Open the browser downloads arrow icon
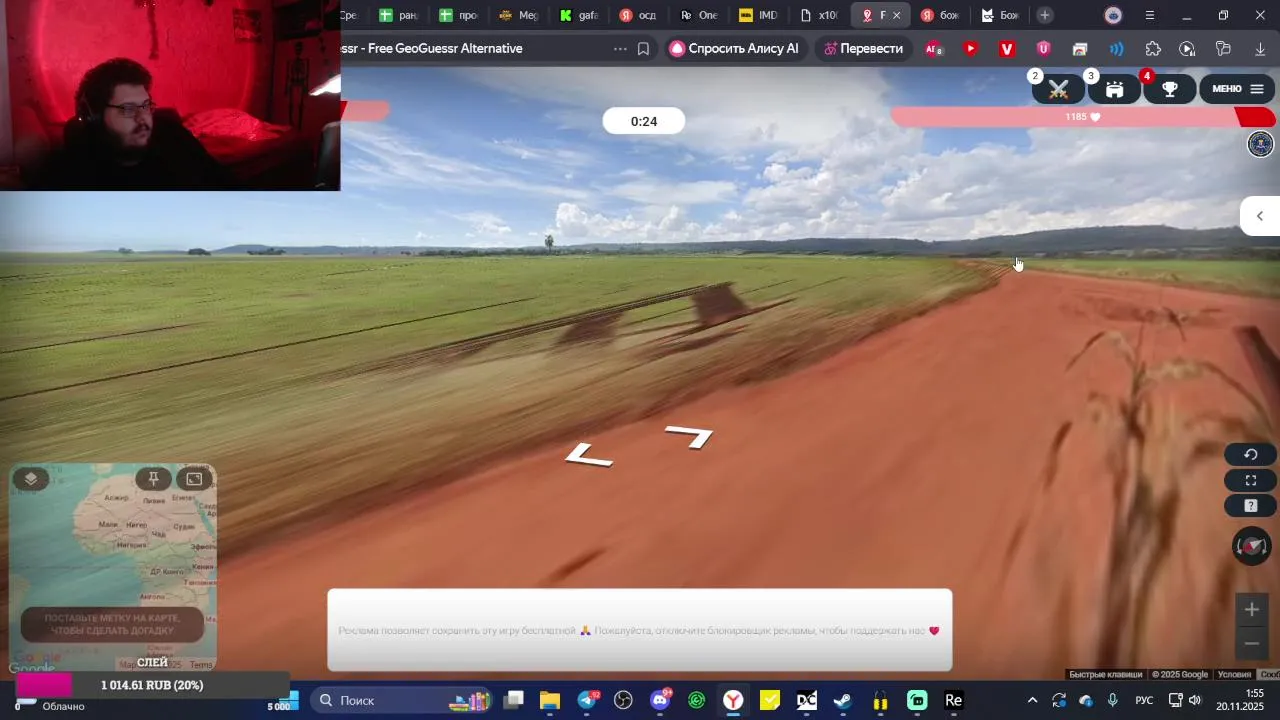Screen dimensions: 1280x720 click(1260, 48)
